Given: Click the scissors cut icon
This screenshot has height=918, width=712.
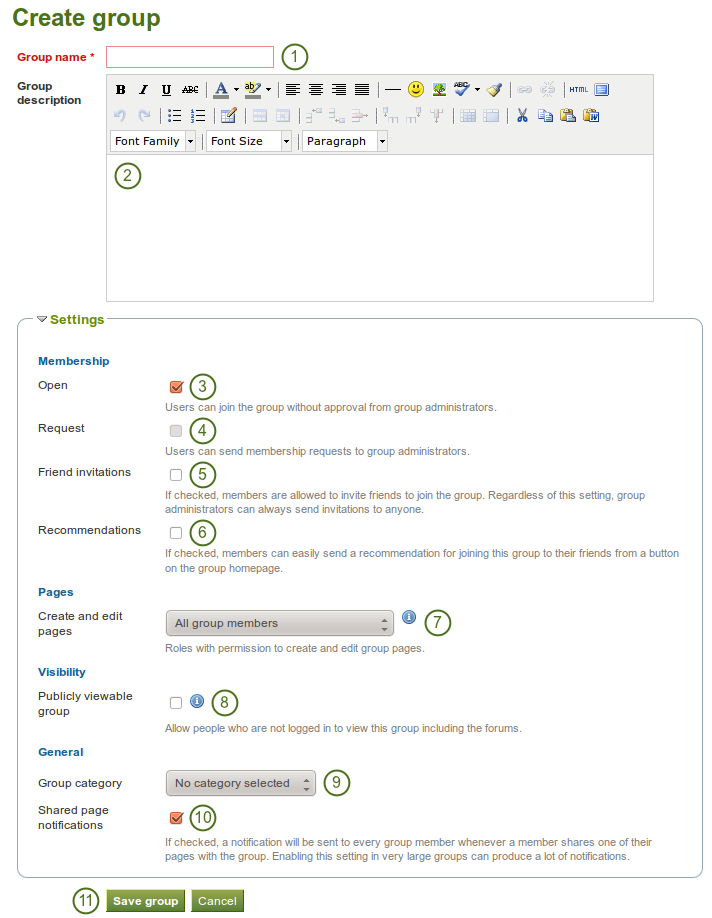Looking at the screenshot, I should click(522, 116).
